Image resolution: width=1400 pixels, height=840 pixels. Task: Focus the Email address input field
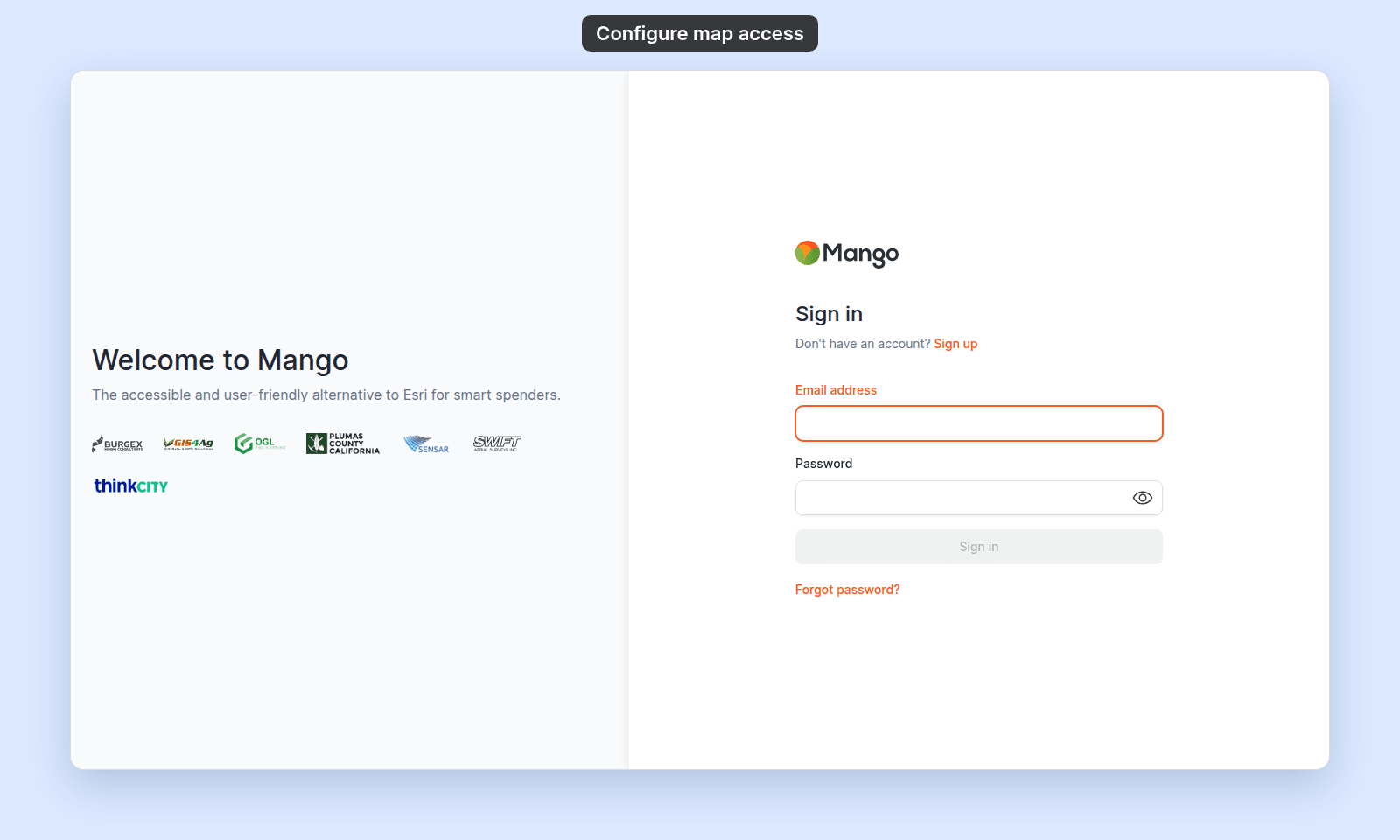click(x=978, y=423)
